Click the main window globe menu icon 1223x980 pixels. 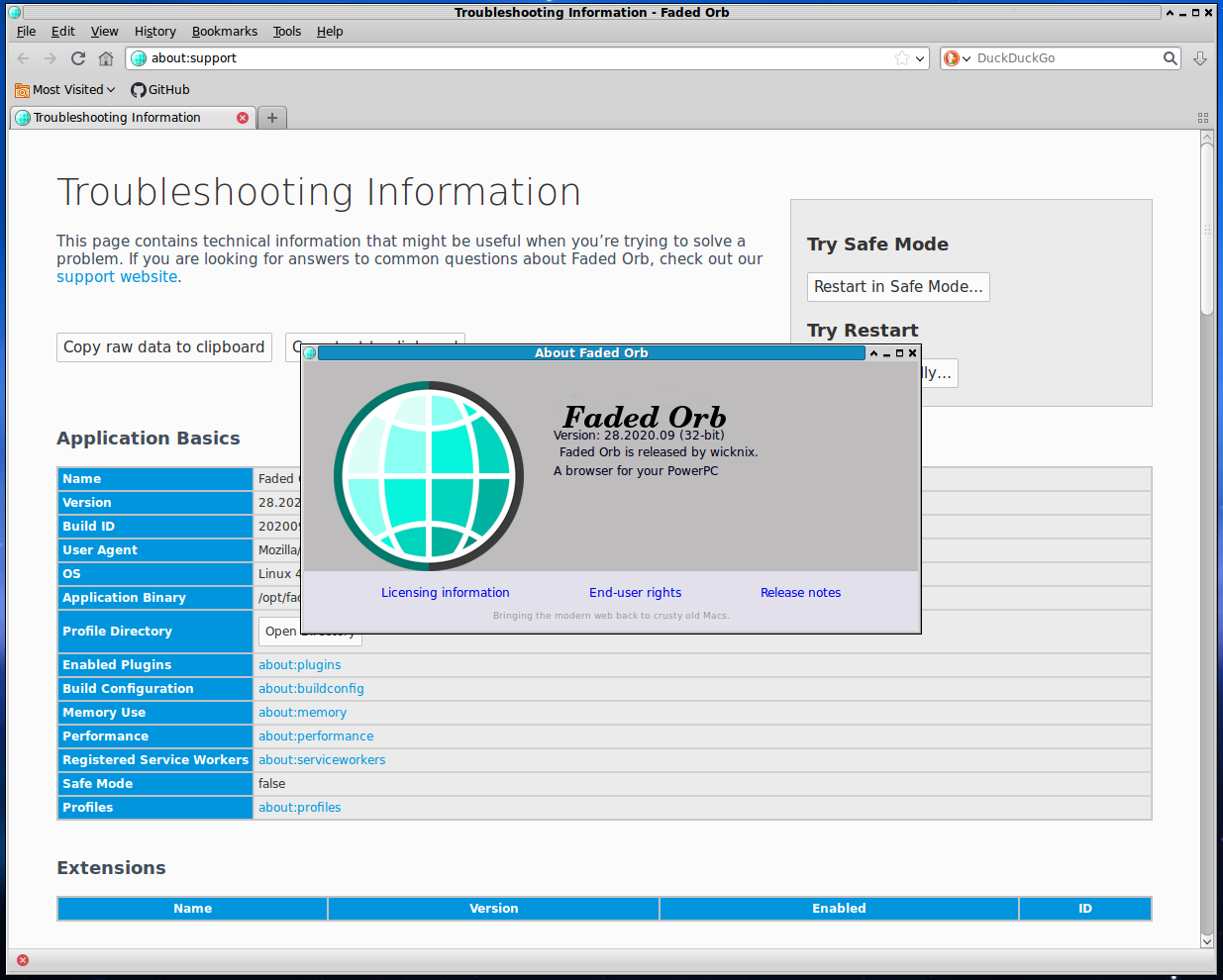(14, 13)
